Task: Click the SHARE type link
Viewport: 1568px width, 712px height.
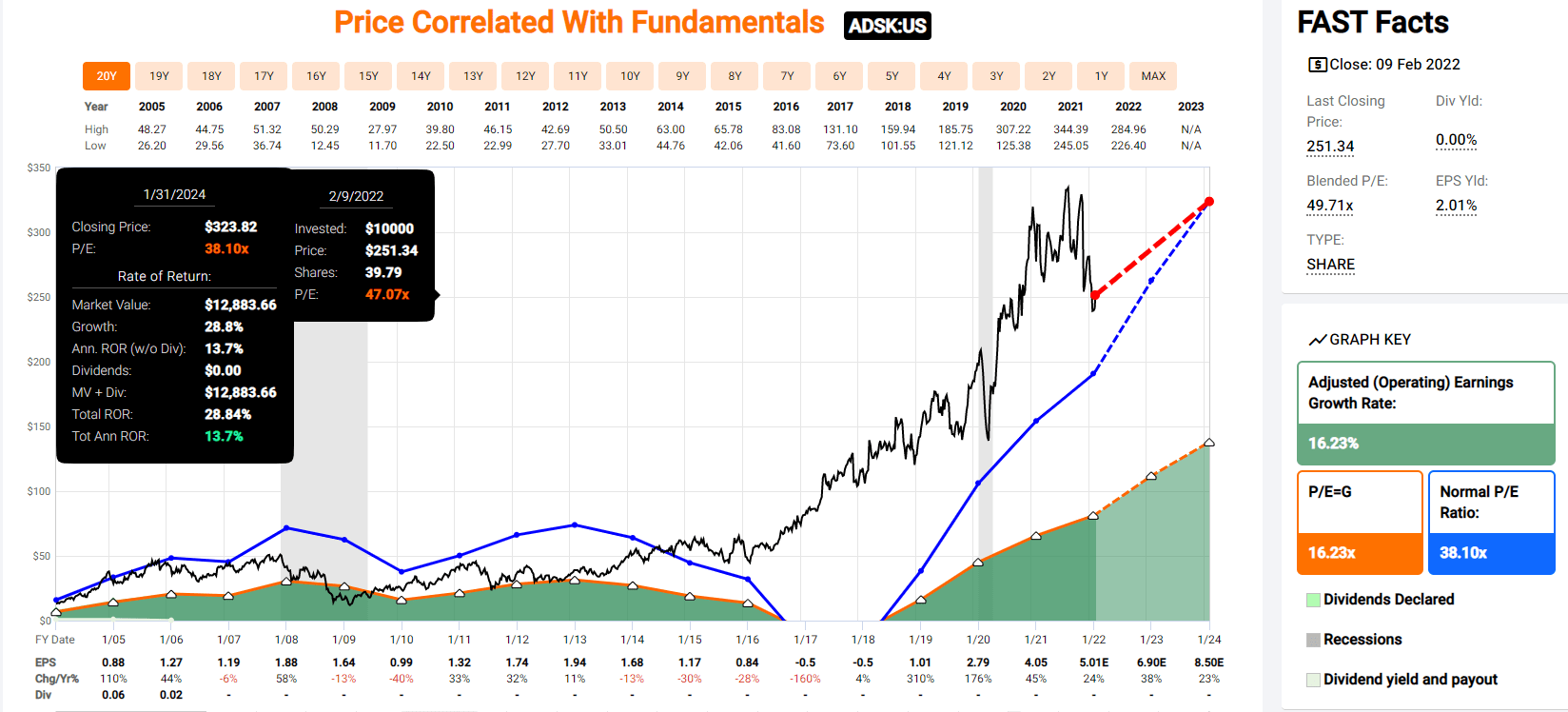Action: pos(1330,265)
